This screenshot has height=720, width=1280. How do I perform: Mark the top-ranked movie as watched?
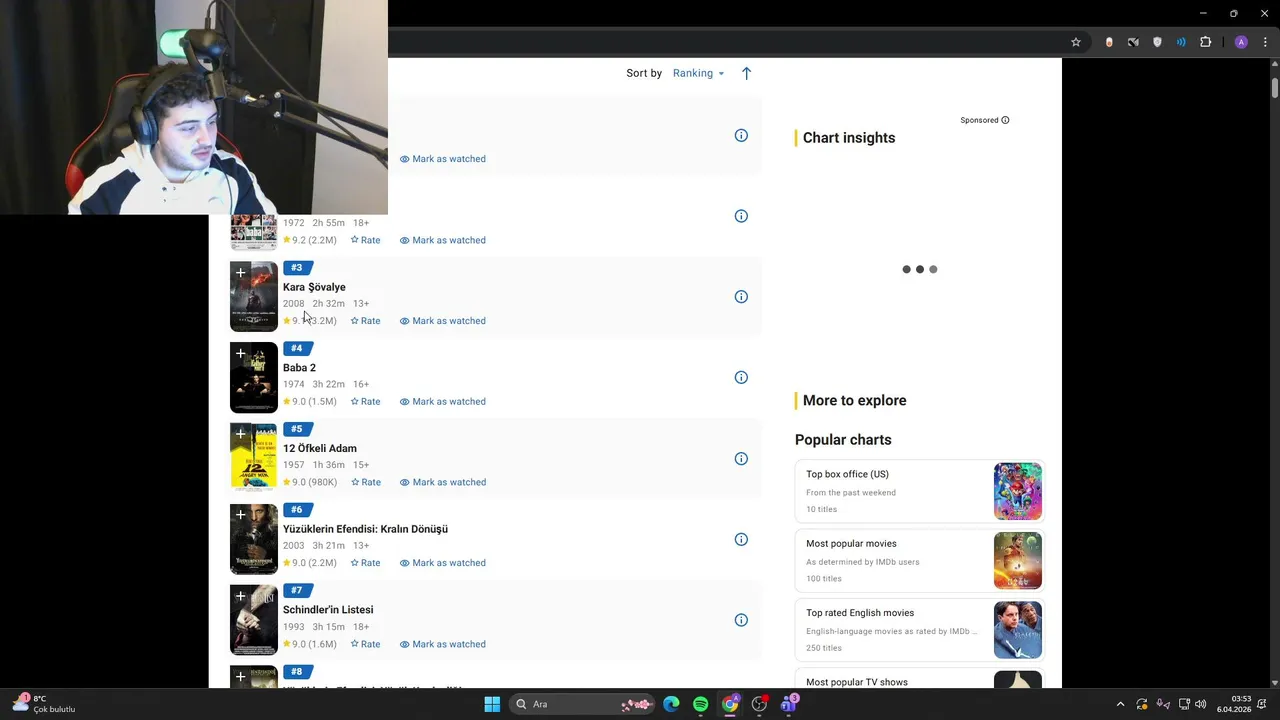point(443,159)
